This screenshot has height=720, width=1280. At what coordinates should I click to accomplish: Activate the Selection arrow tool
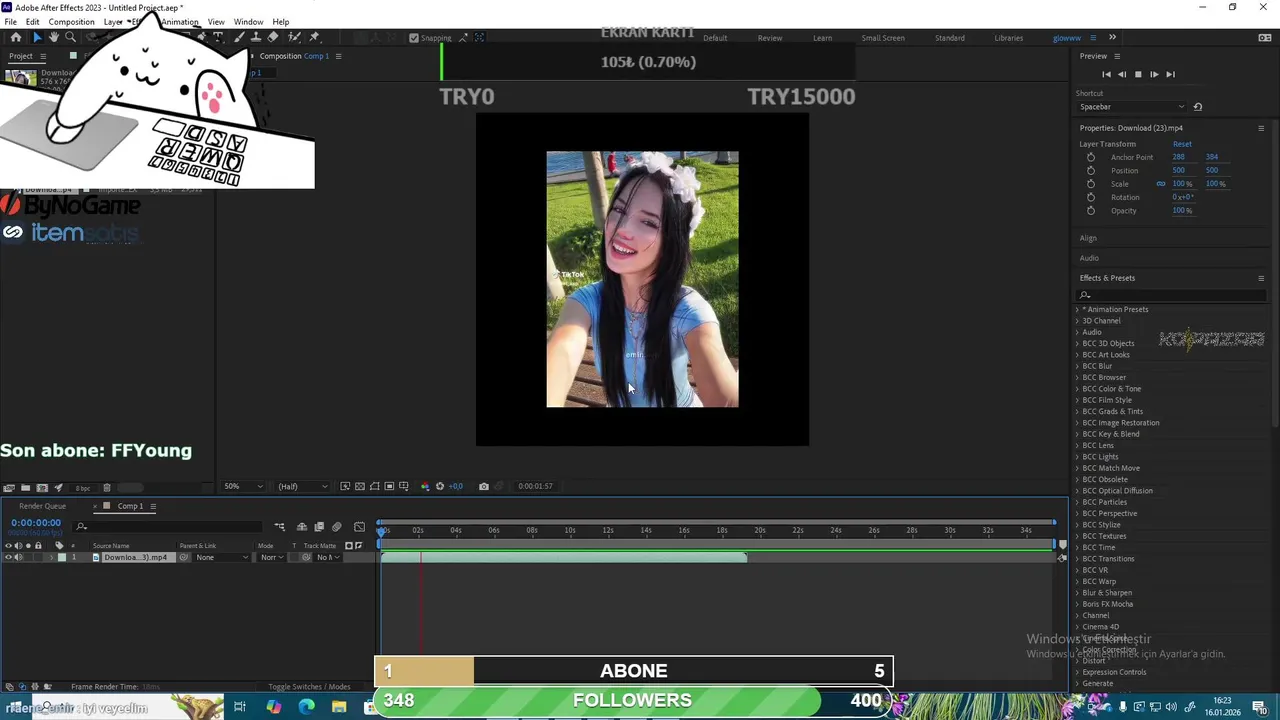coord(37,37)
